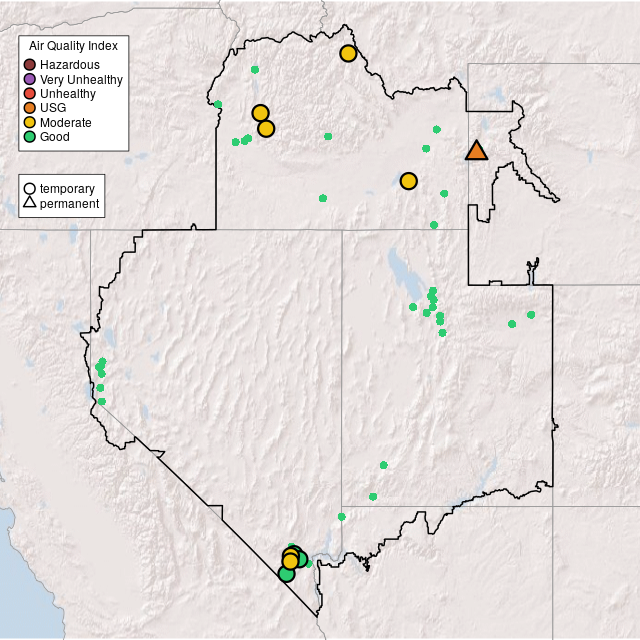This screenshot has height=640, width=640.
Task: Click the orange USG triangle marker
Action: pos(477,151)
